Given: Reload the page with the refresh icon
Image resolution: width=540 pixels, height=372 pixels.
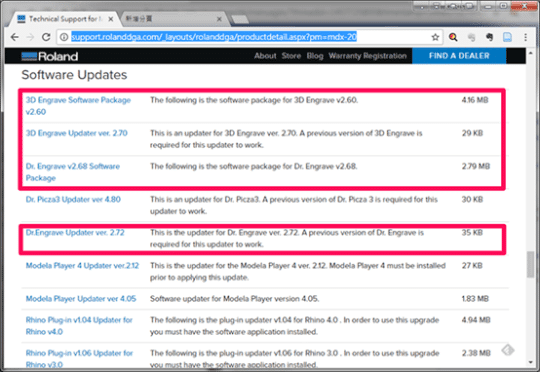Looking at the screenshot, I should (x=46, y=37).
